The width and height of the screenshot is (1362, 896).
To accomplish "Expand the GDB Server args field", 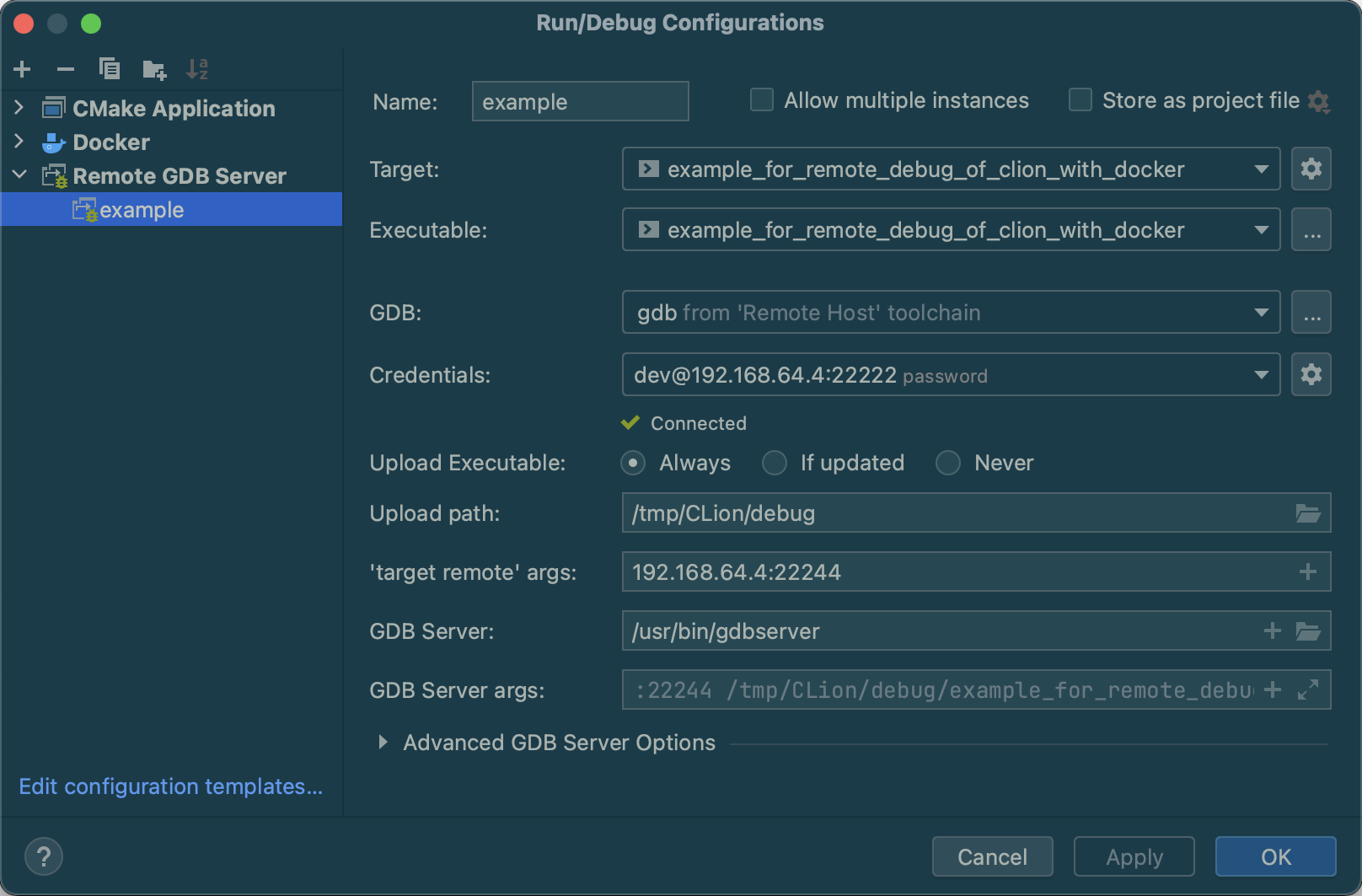I will coord(1308,690).
